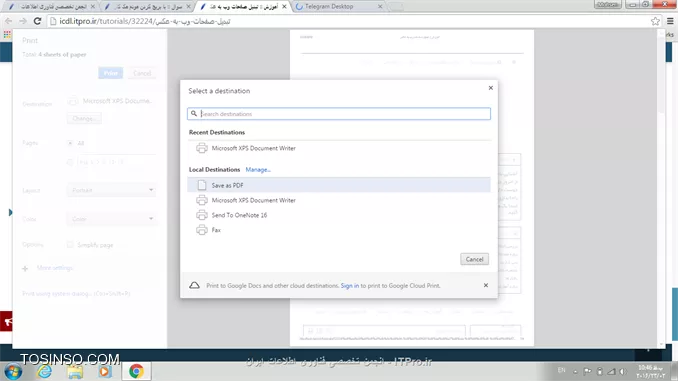This screenshot has width=678, height=381.
Task: Click the Action Center flag tray icon
Action: pos(587,371)
